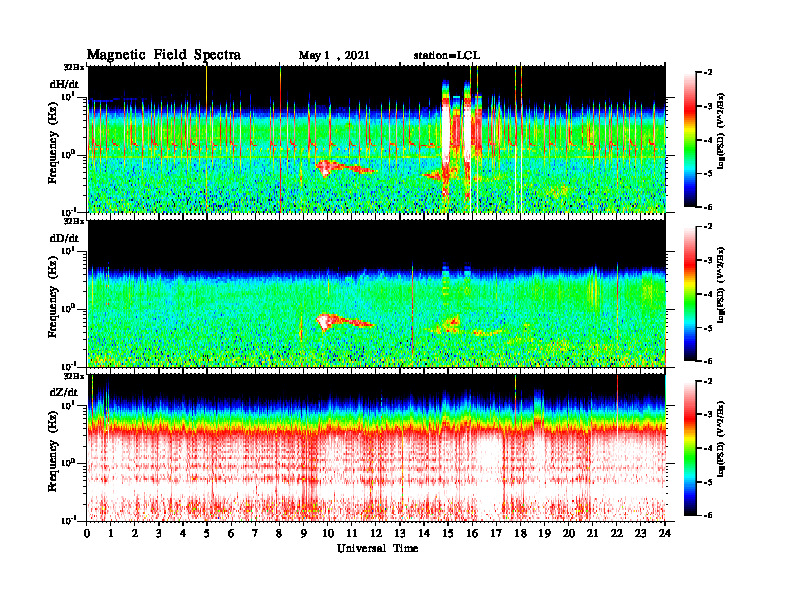The width and height of the screenshot is (792, 612).
Task: Click the 19 tick on the Universal Time axis
Action: (x=544, y=533)
